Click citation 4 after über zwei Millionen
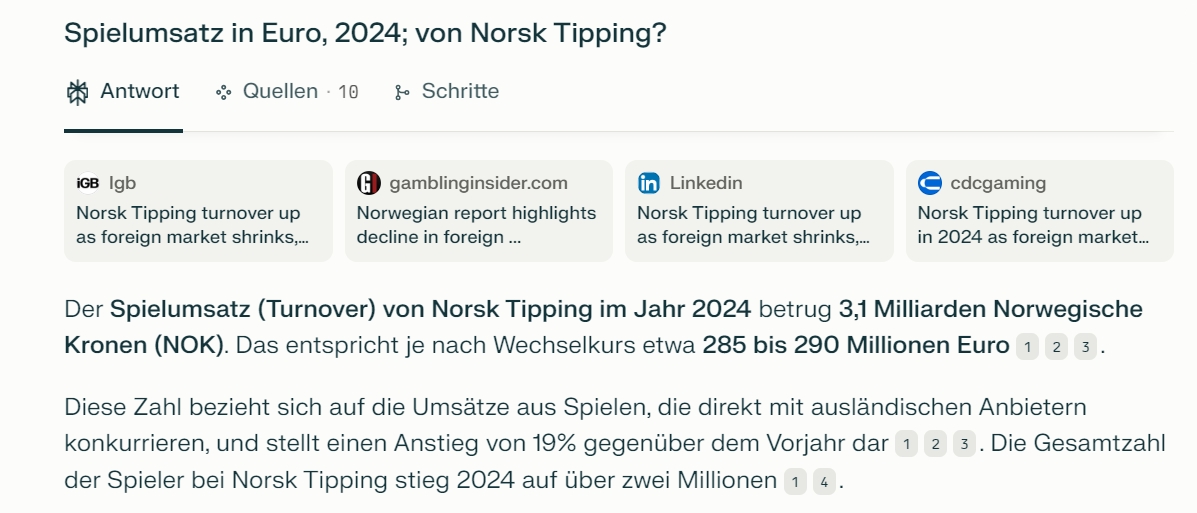The width and height of the screenshot is (1197, 513). click(x=824, y=482)
